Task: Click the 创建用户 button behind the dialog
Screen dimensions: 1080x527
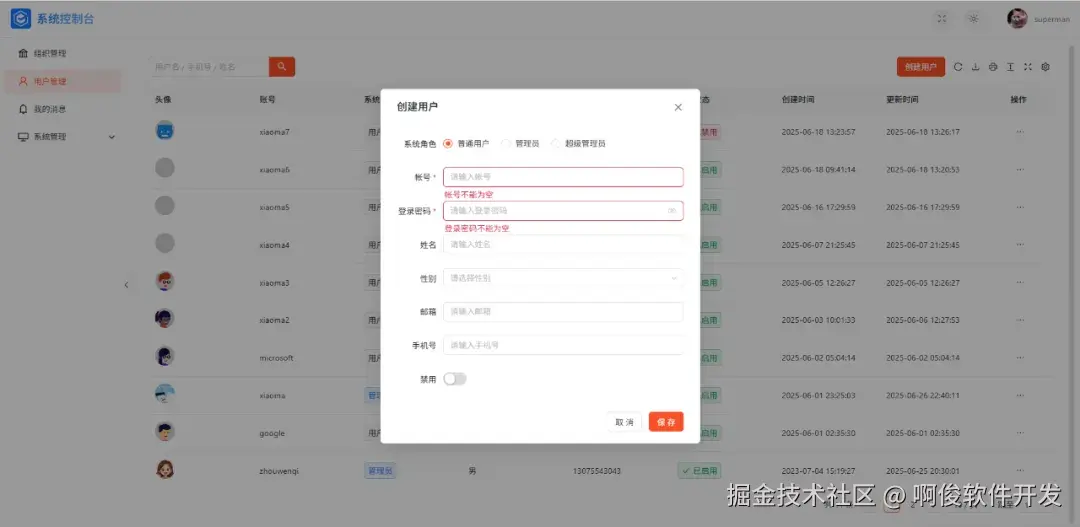Action: pos(921,67)
